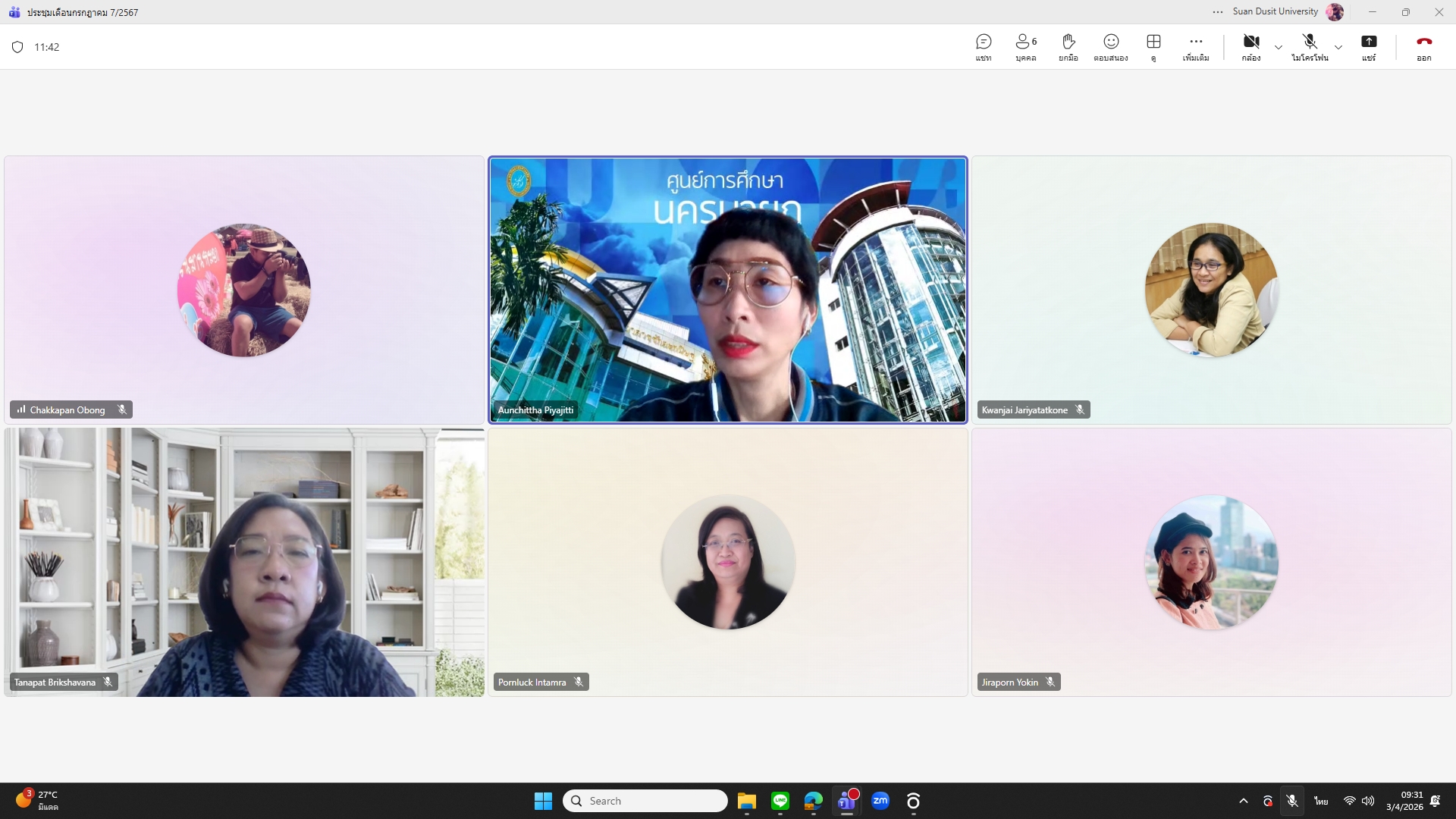Click the Windows taskbar search box
The height and width of the screenshot is (819, 1456).
point(645,801)
